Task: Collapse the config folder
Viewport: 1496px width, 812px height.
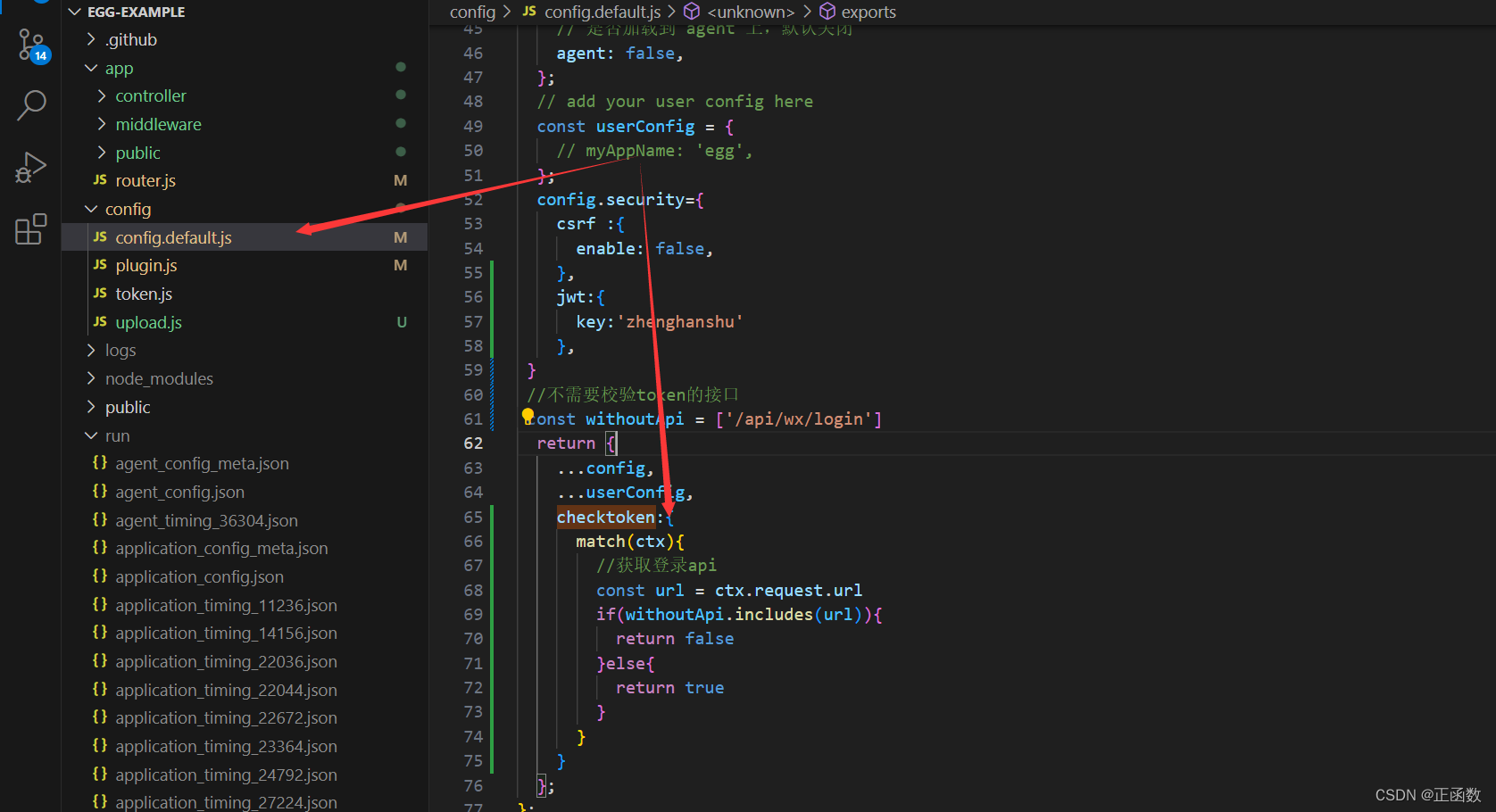Action: coord(91,209)
